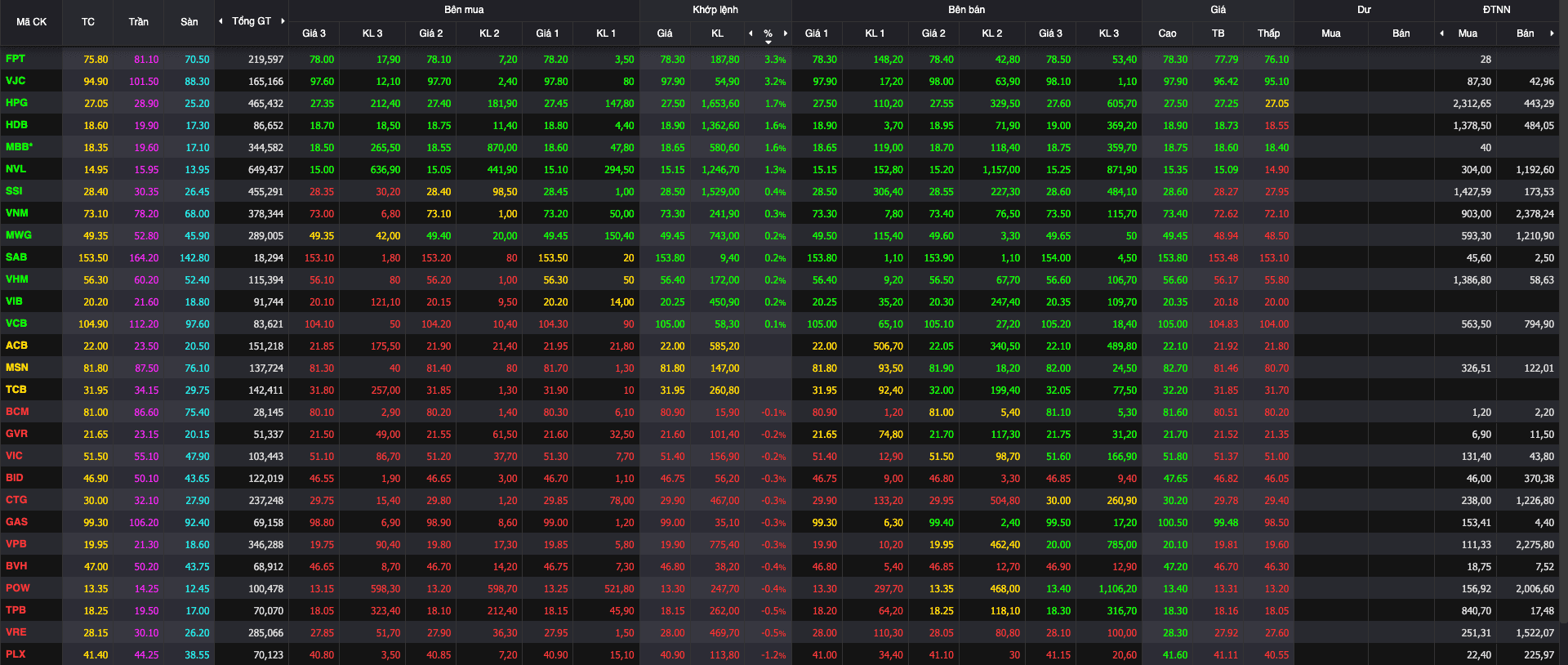The image size is (1568, 665).
Task: Click the ĐTNN group header
Action: coord(1497,10)
